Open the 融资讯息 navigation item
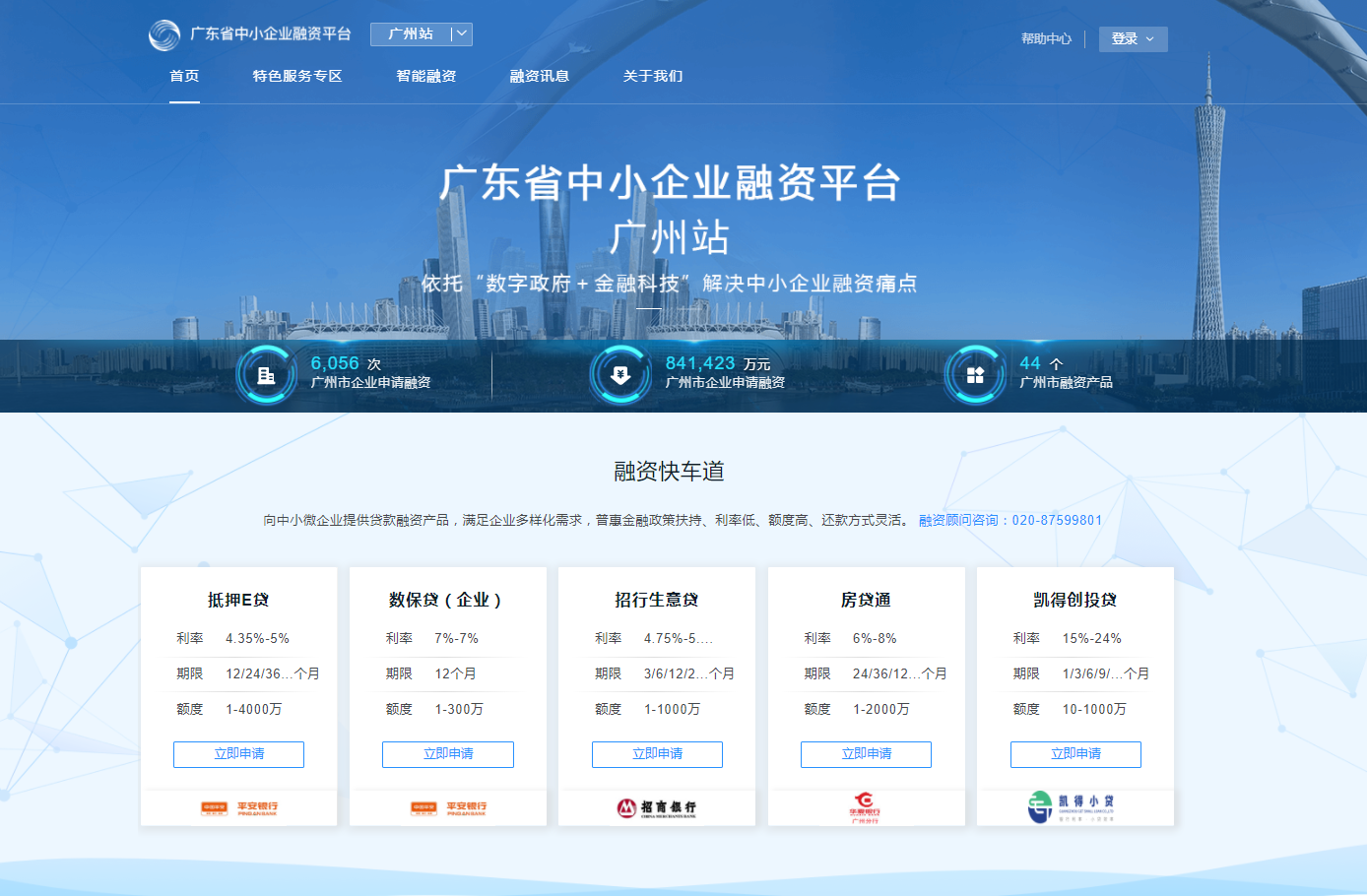 (x=540, y=76)
